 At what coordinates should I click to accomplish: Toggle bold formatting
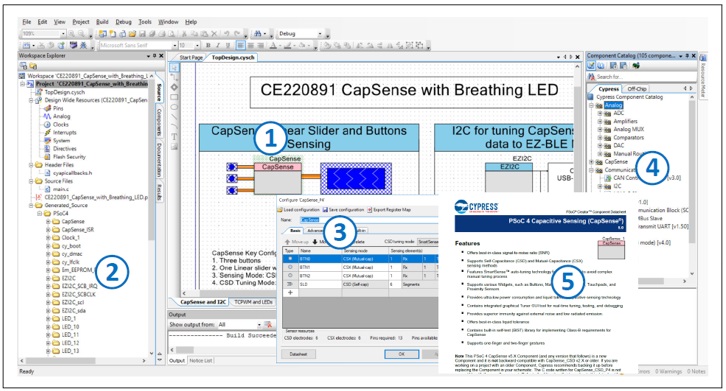208,45
